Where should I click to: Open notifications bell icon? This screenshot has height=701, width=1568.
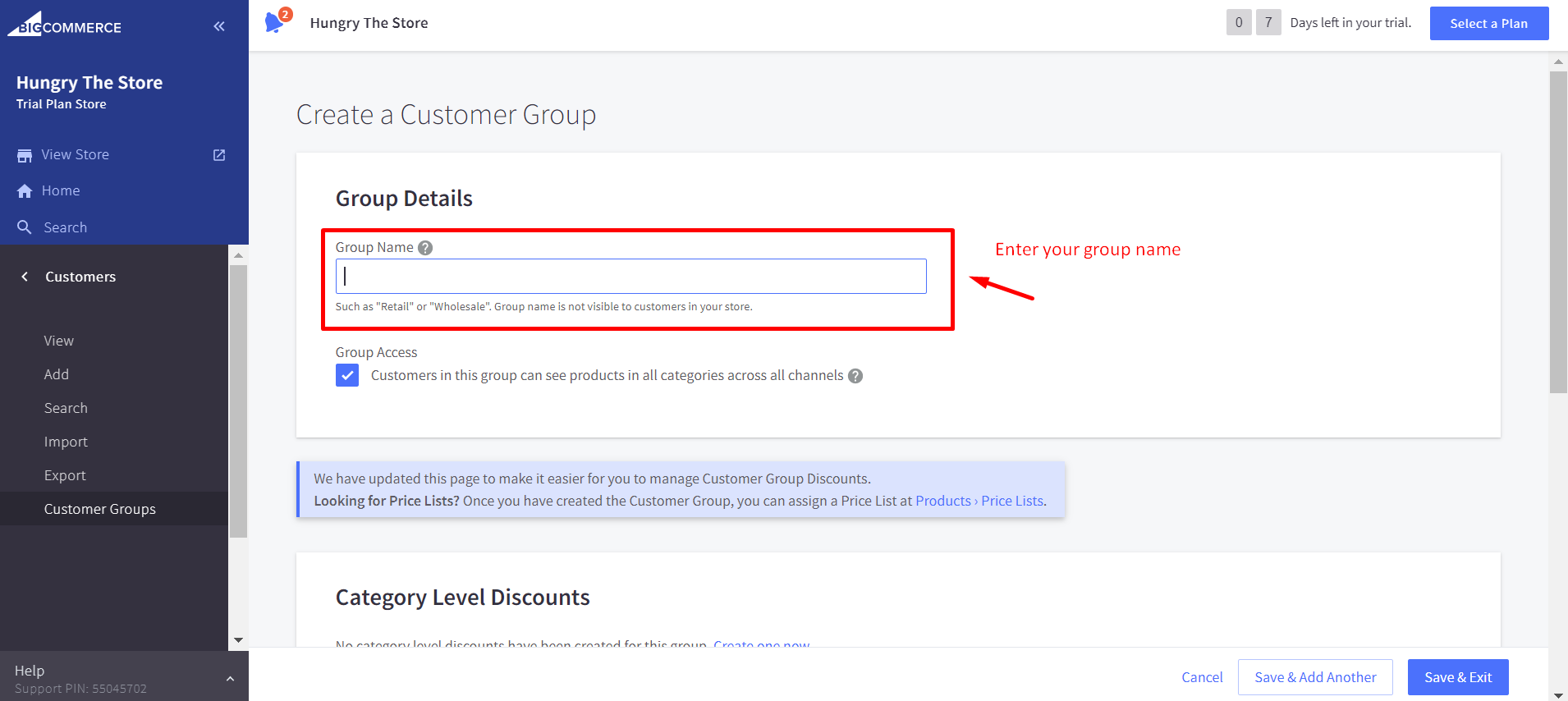point(275,22)
